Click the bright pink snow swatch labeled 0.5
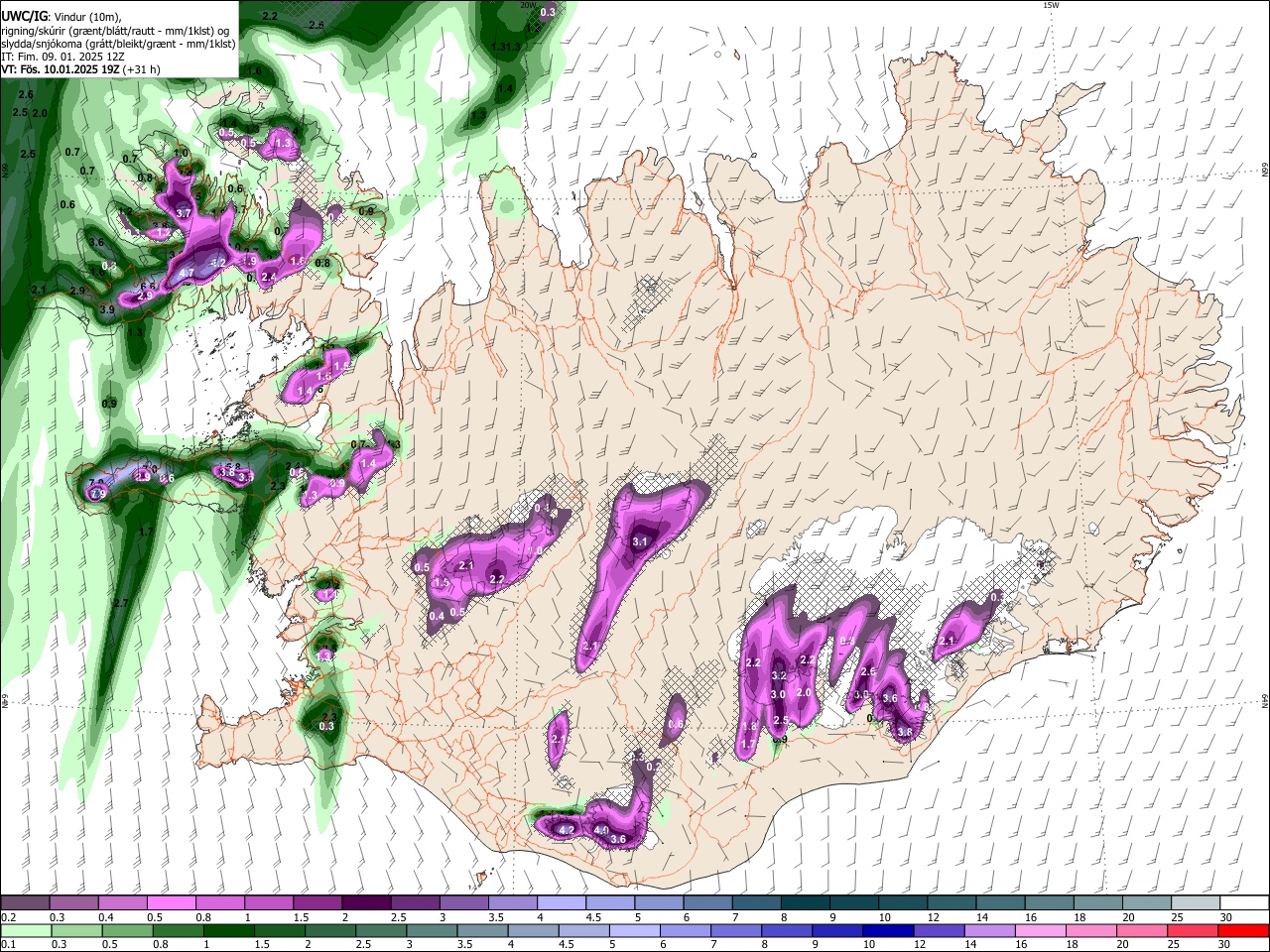Image resolution: width=1270 pixels, height=952 pixels. [171, 903]
